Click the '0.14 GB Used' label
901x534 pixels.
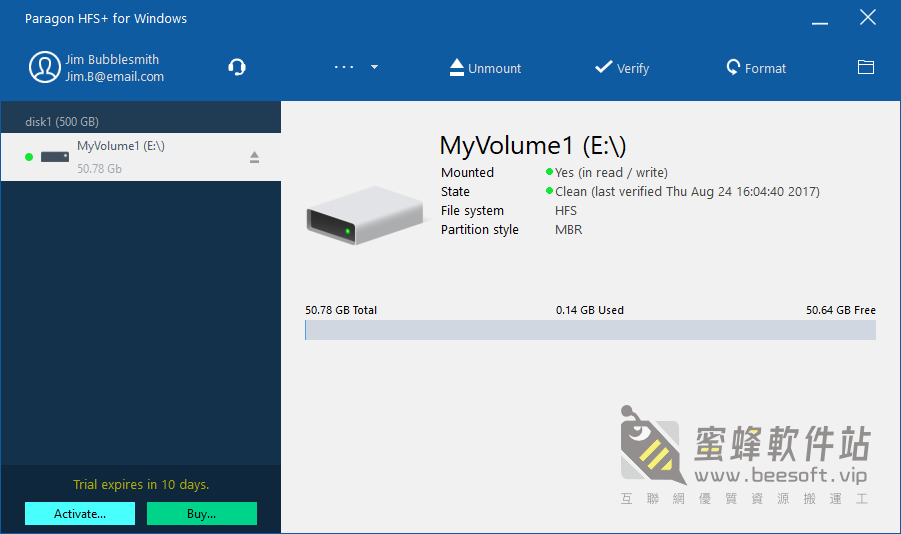point(590,310)
